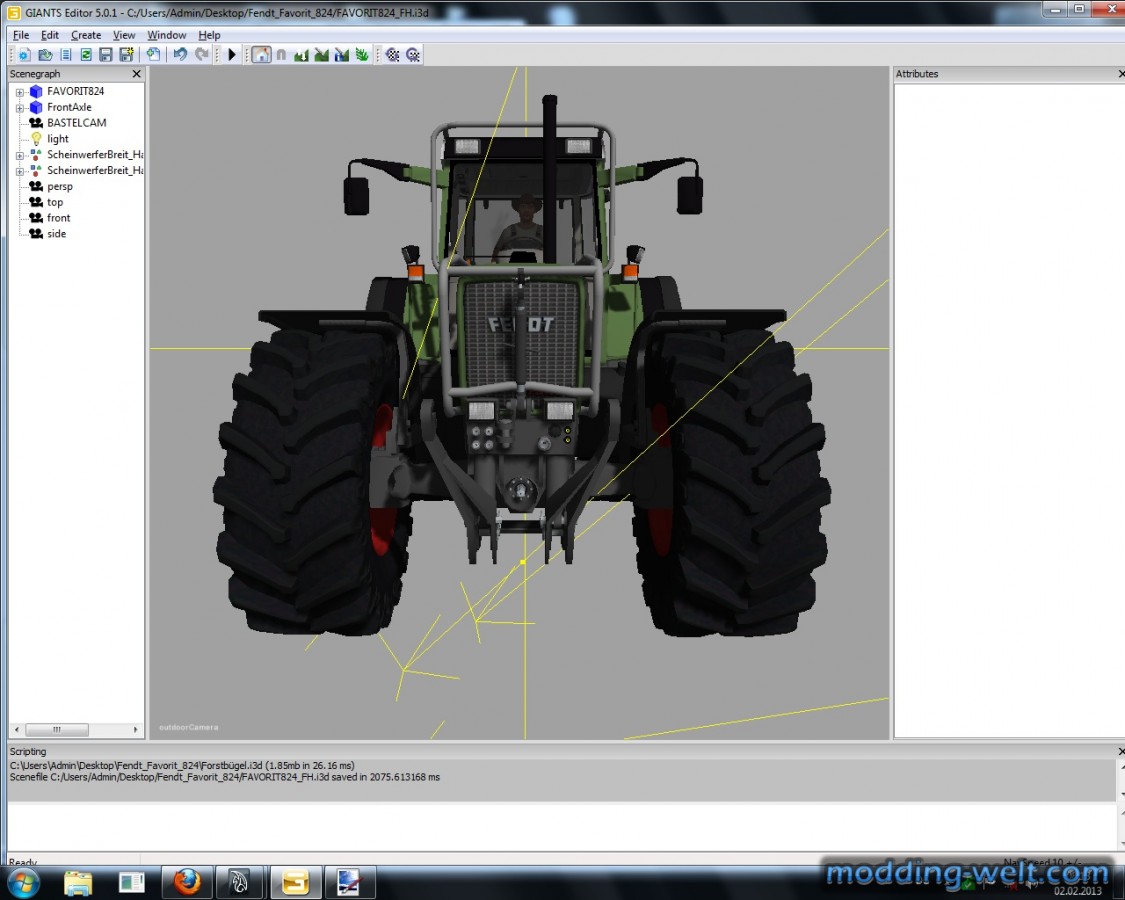The width and height of the screenshot is (1125, 900).
Task: Select terrain sculpt tool with down arrow
Action: click(x=301, y=55)
